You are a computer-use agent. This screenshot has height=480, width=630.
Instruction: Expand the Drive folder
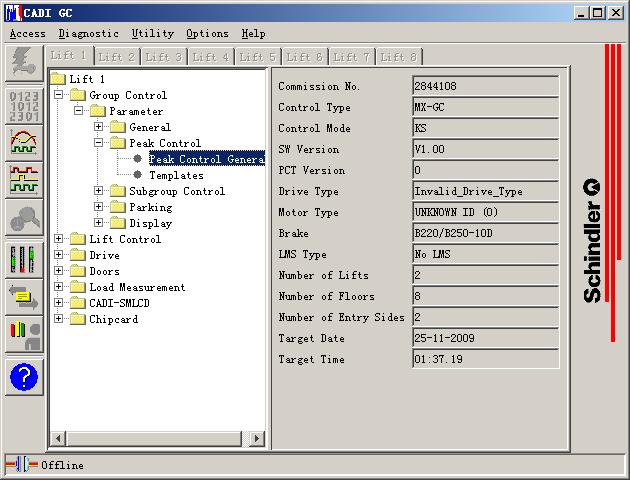pos(59,255)
